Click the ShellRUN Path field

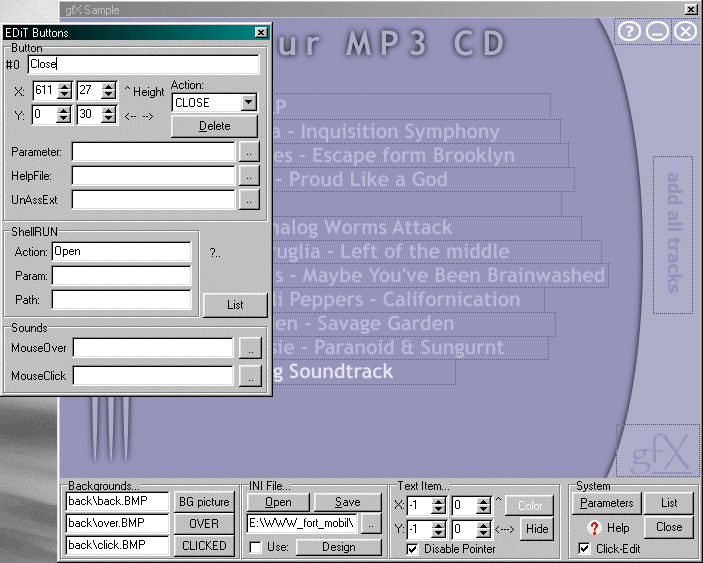(122, 299)
